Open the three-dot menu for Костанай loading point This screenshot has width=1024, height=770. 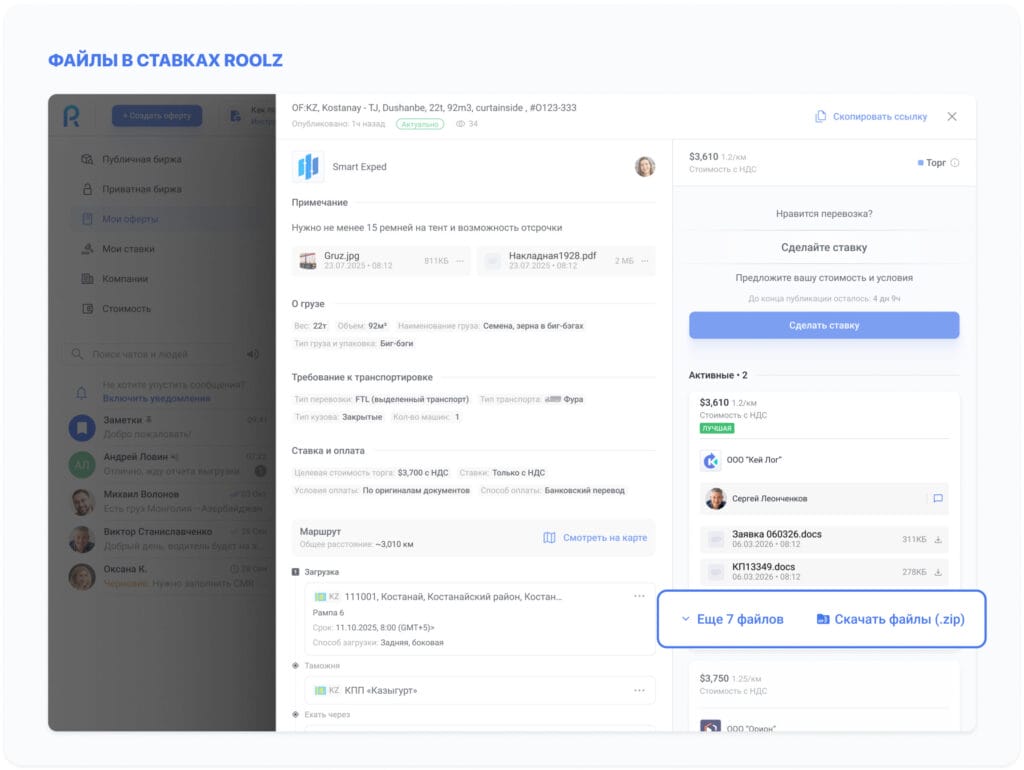click(639, 596)
